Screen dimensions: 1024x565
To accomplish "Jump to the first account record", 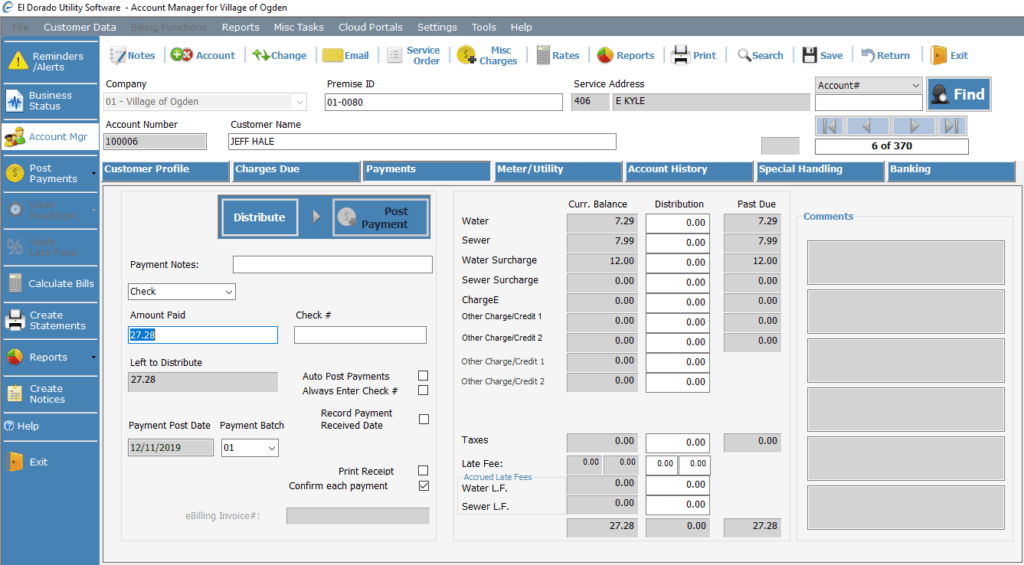I will 829,126.
